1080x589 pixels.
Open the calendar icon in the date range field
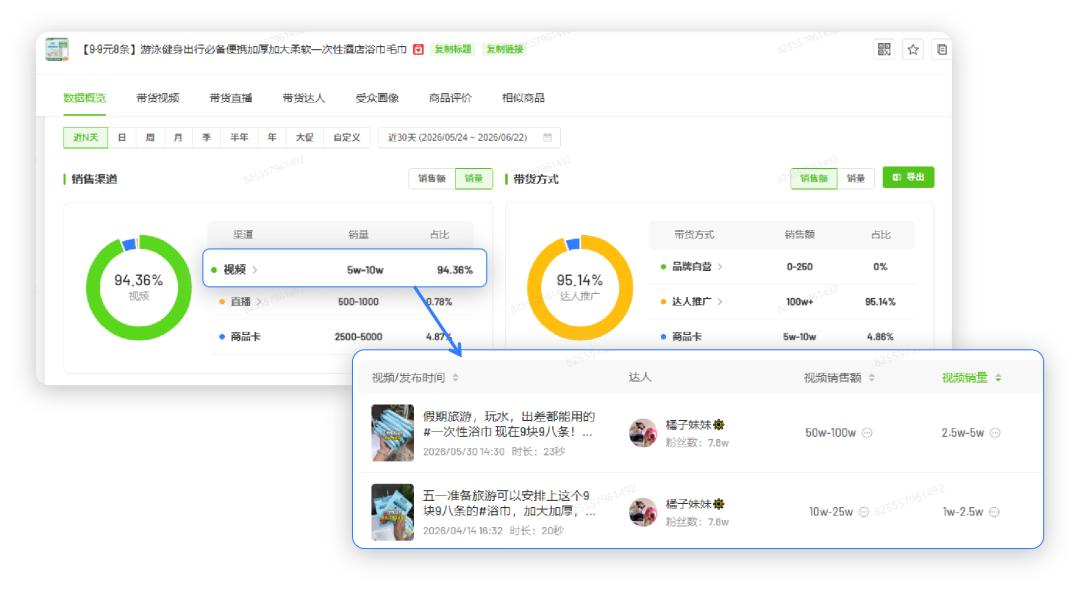tap(548, 137)
